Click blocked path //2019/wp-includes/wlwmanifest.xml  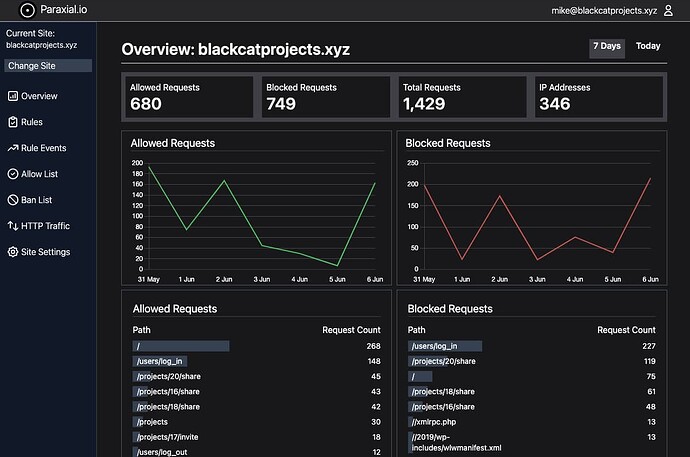pyautogui.click(x=532, y=442)
